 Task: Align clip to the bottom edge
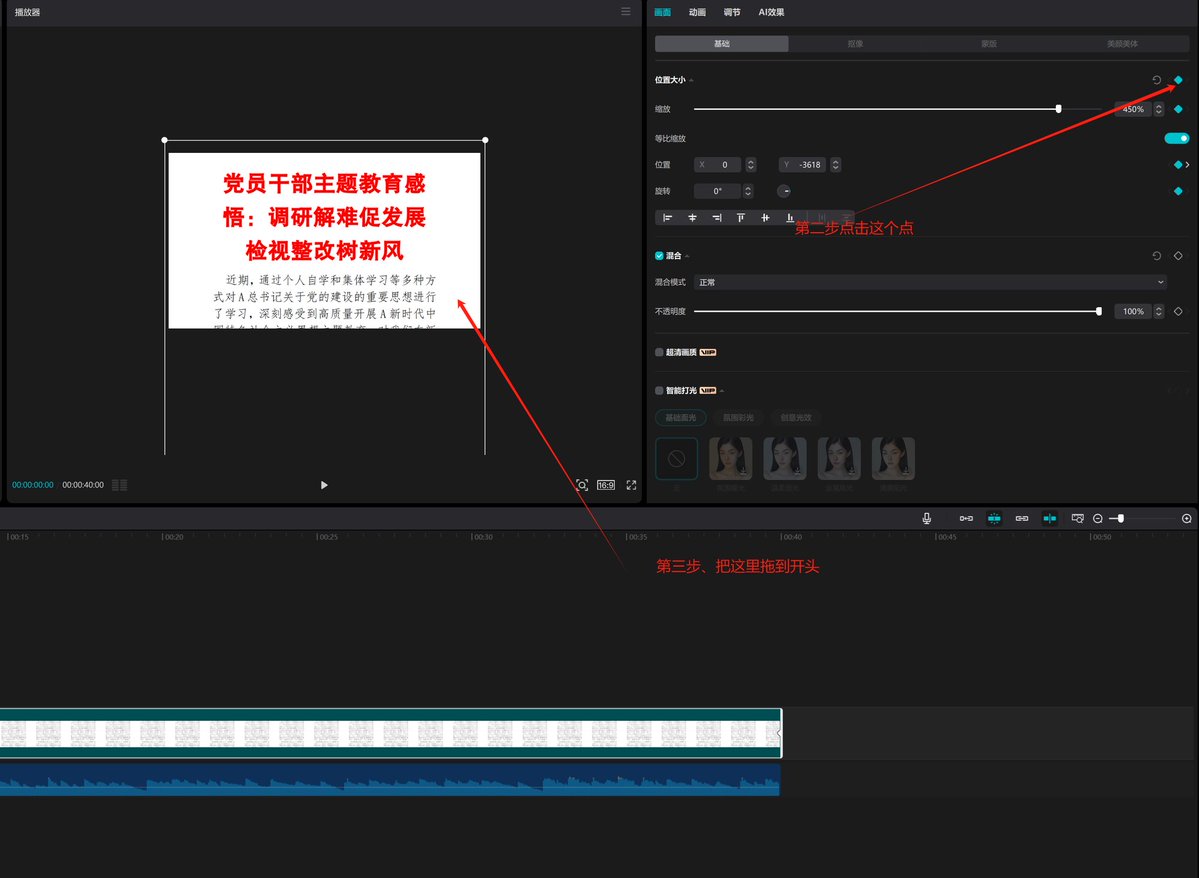pyautogui.click(x=790, y=218)
